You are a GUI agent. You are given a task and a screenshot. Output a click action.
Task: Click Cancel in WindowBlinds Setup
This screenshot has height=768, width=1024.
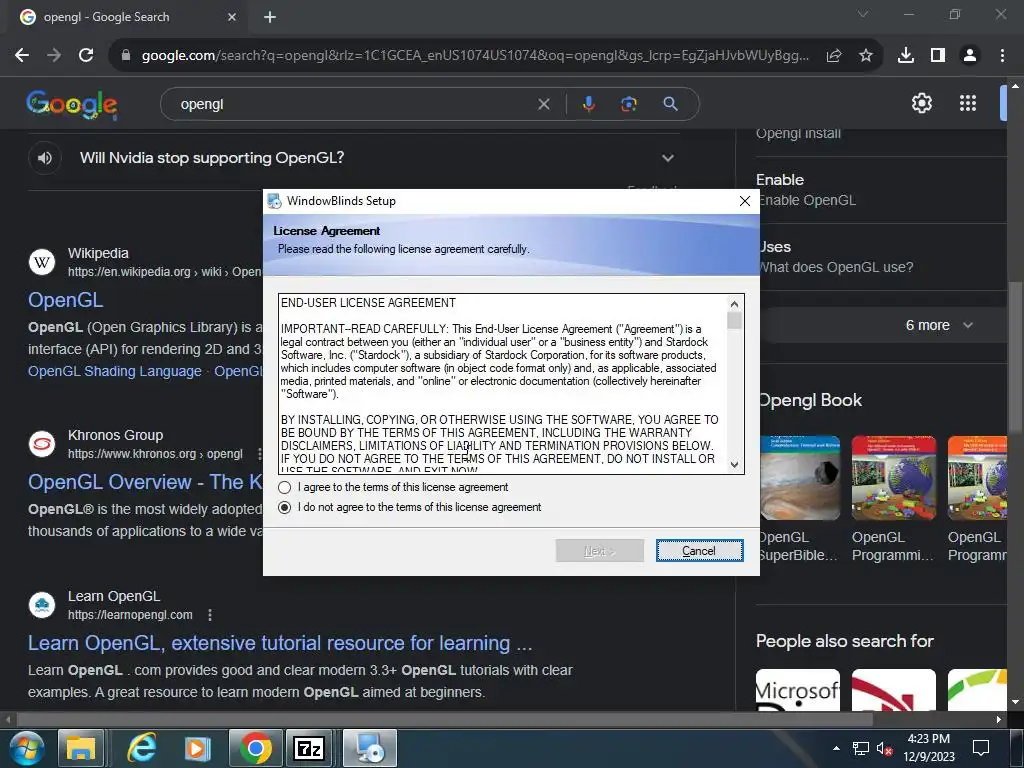click(699, 551)
